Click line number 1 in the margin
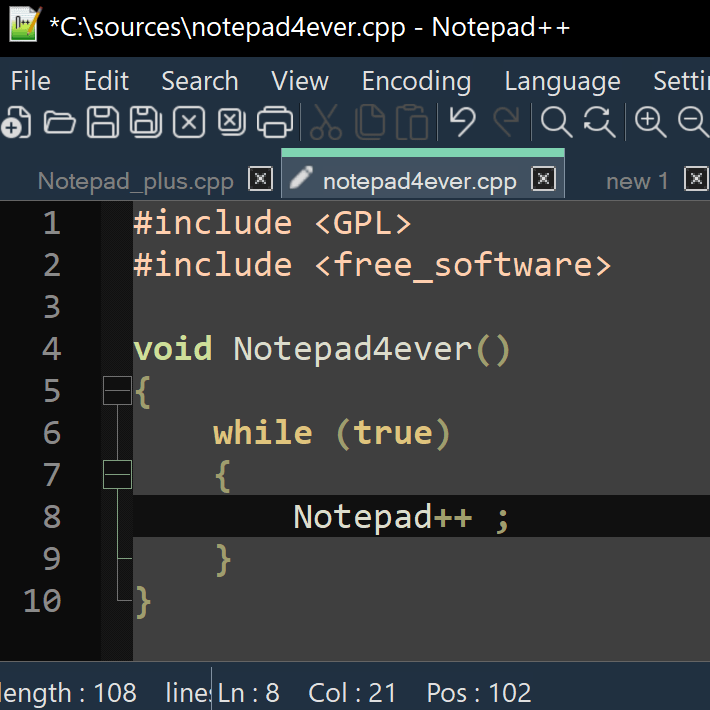Screen dimensions: 710x710 [x=52, y=223]
